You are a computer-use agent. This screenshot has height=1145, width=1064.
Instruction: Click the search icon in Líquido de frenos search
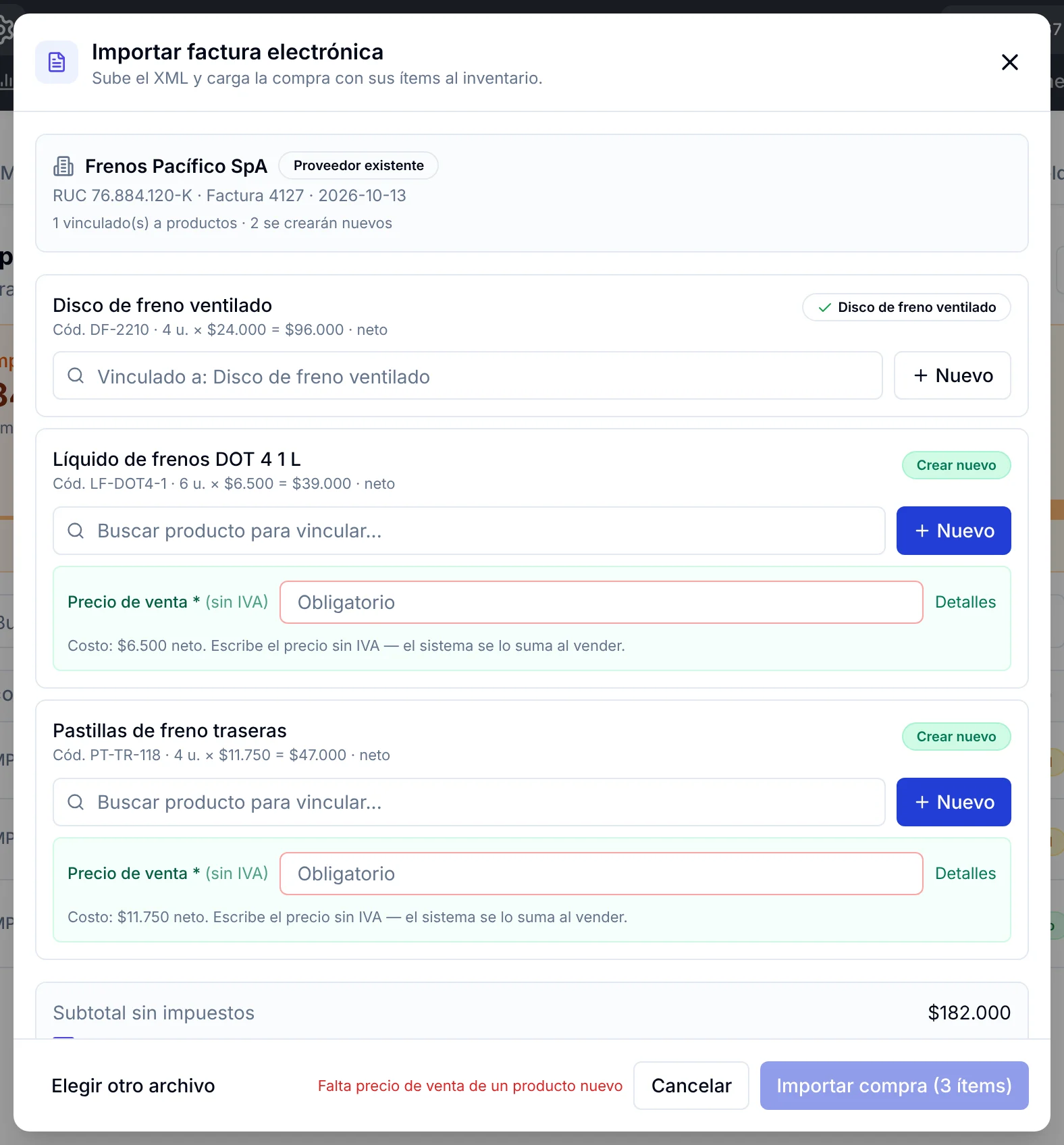click(76, 531)
